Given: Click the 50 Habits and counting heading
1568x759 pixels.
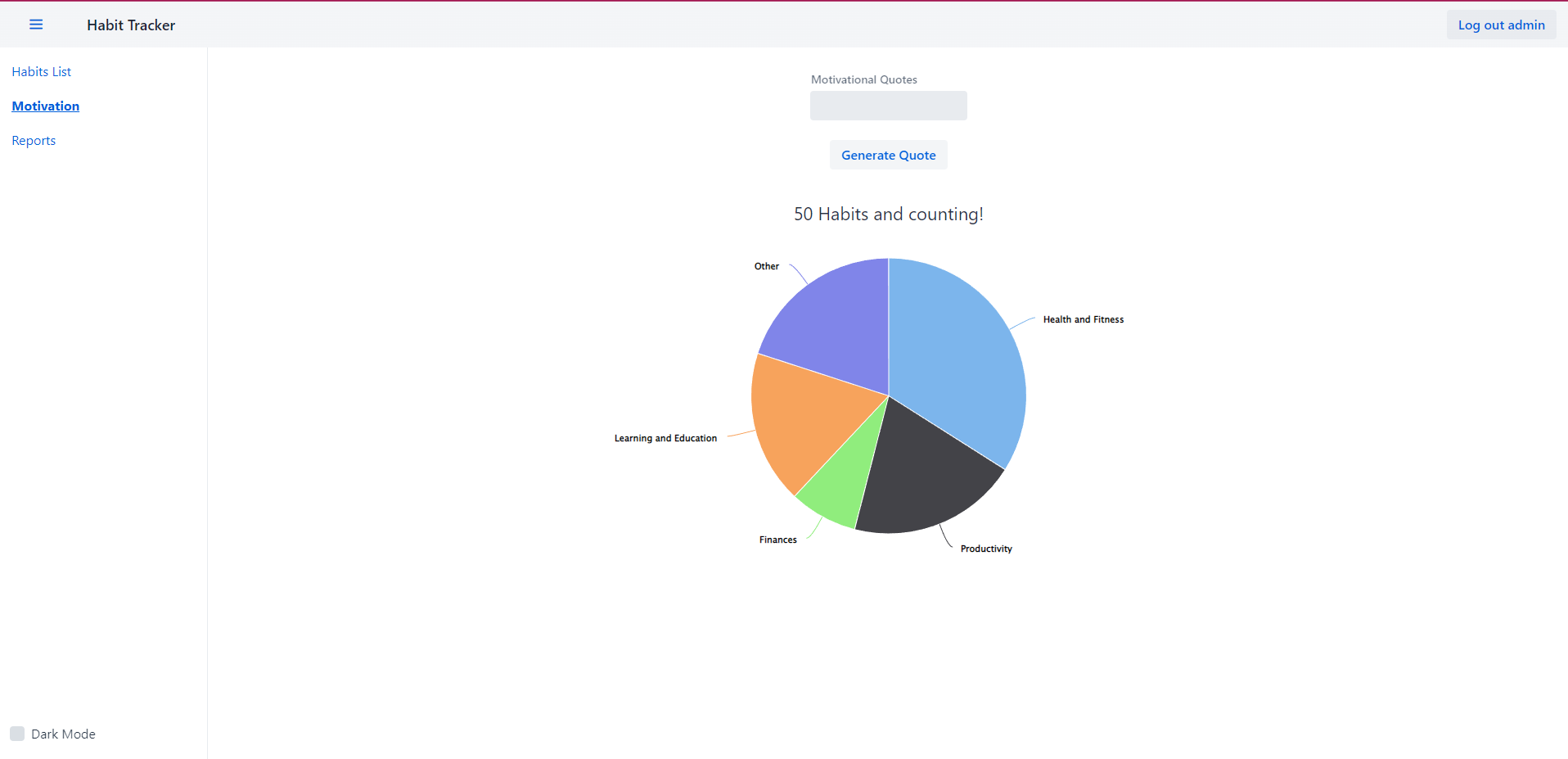Looking at the screenshot, I should coord(888,214).
